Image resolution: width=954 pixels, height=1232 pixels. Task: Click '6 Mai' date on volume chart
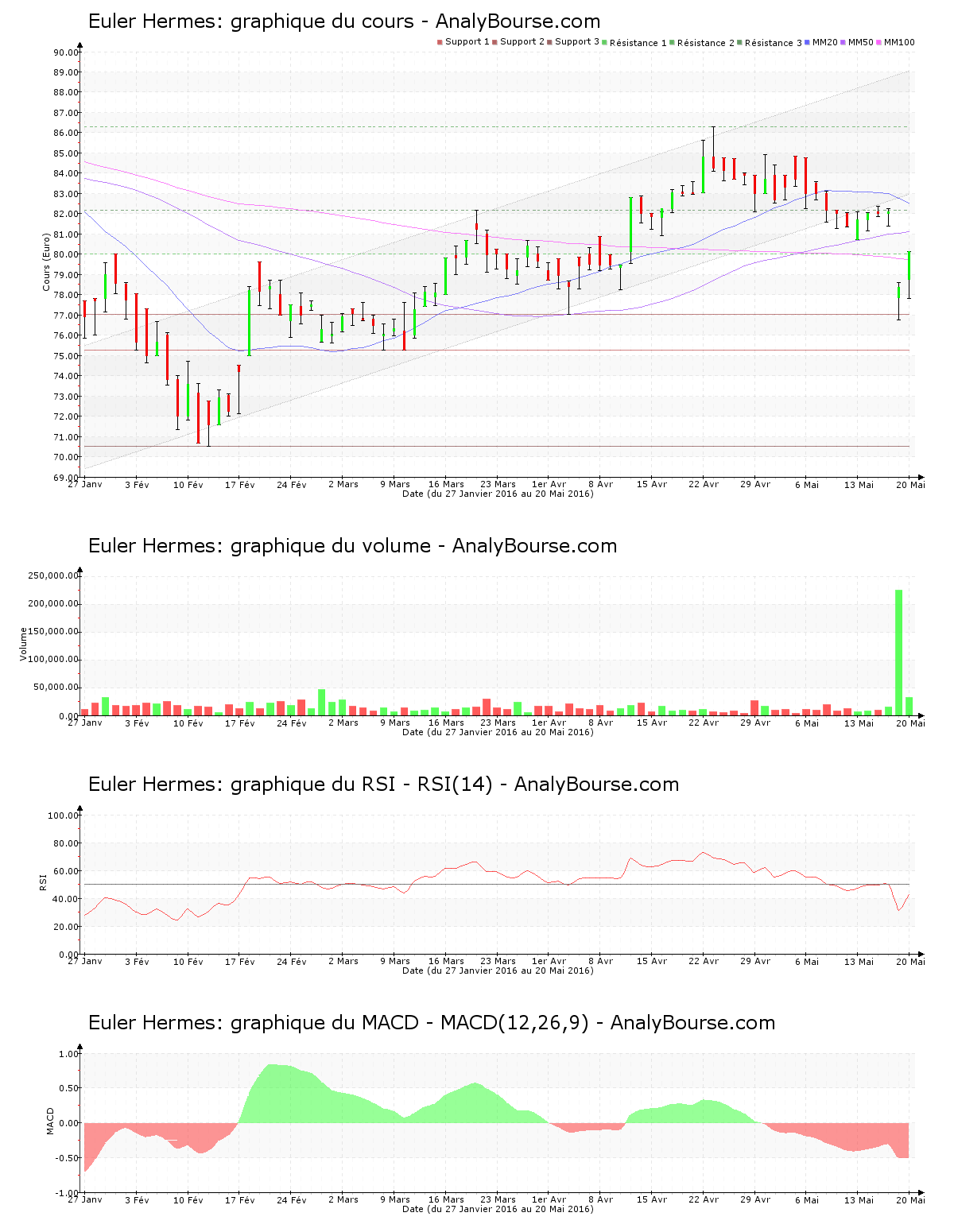point(807,723)
